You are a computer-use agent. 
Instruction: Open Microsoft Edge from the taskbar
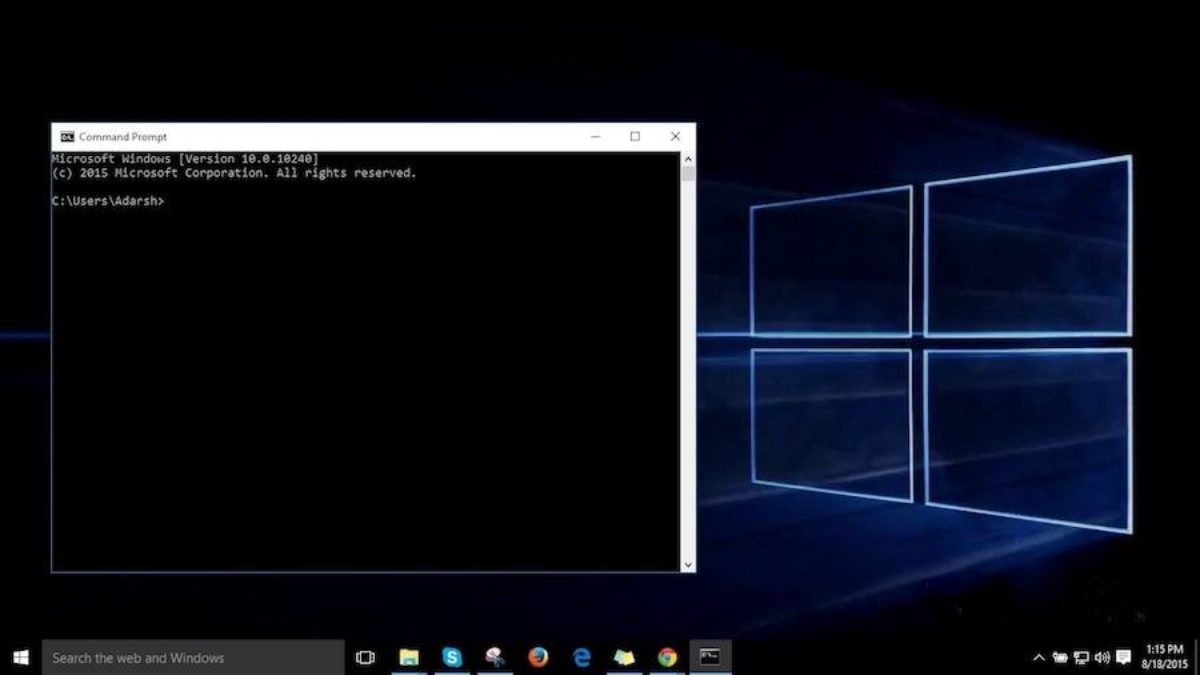tap(581, 657)
